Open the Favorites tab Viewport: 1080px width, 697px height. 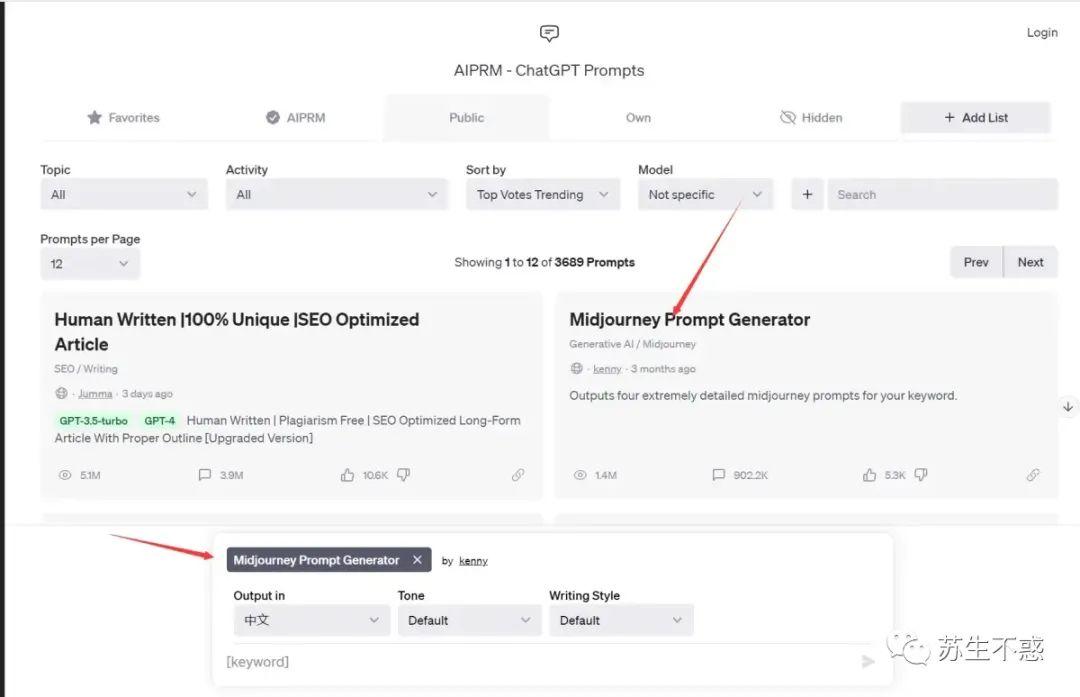click(123, 118)
